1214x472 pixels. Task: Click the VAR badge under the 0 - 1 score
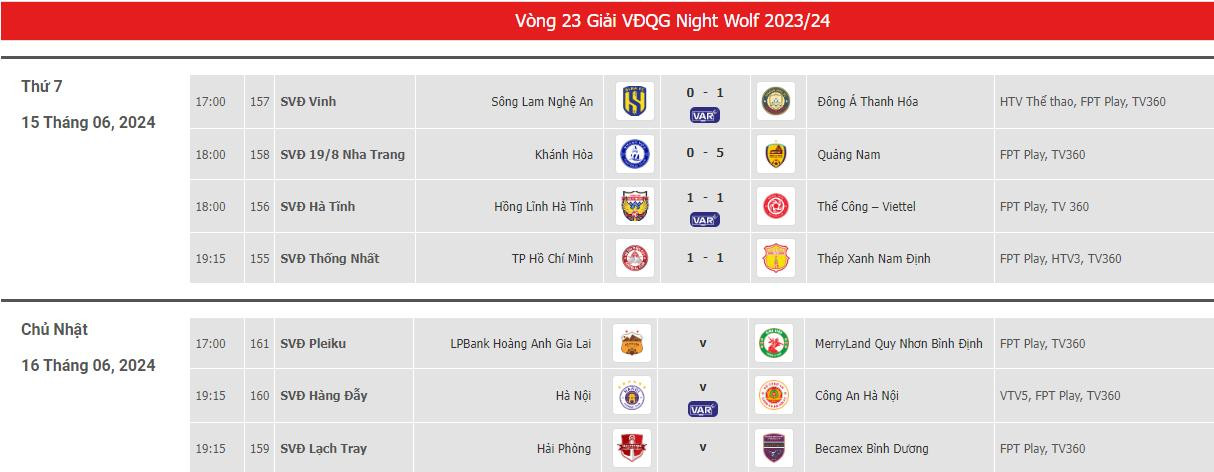click(704, 115)
